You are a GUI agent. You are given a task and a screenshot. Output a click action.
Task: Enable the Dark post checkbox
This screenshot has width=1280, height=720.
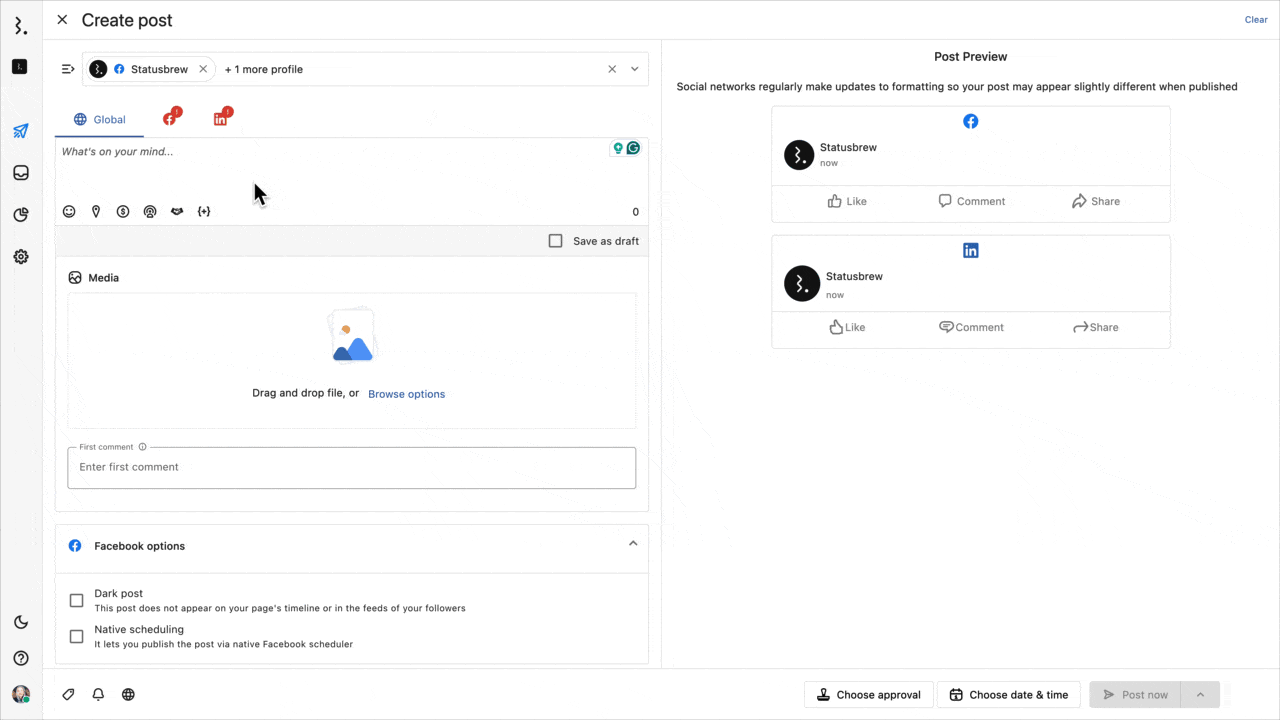[x=76, y=600]
